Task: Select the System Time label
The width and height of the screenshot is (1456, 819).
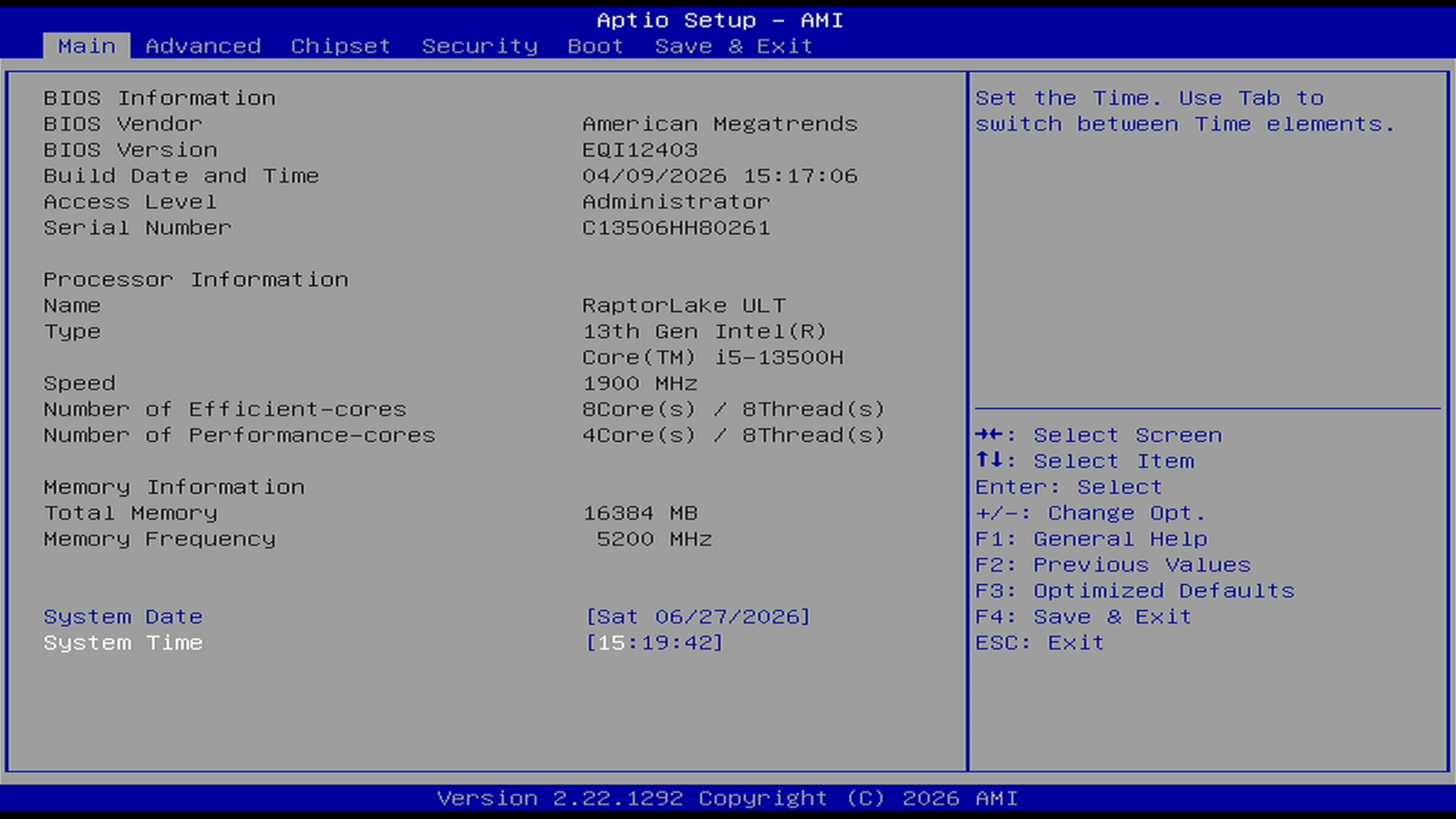Action: [x=123, y=642]
